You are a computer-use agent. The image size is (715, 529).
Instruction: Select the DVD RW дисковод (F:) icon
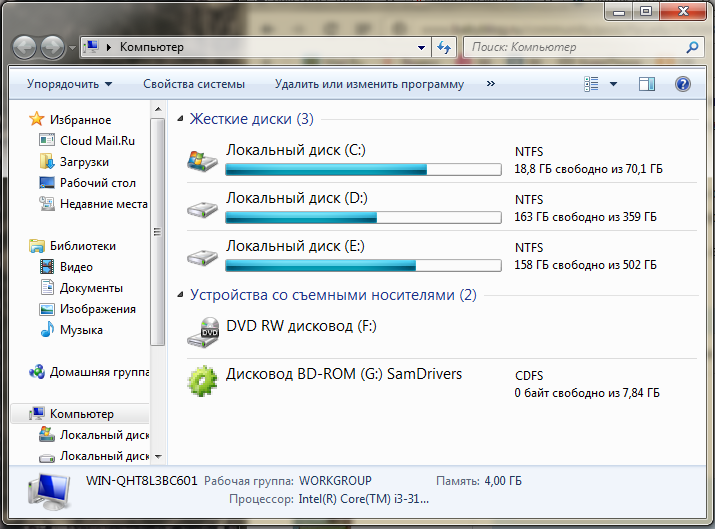(x=203, y=333)
